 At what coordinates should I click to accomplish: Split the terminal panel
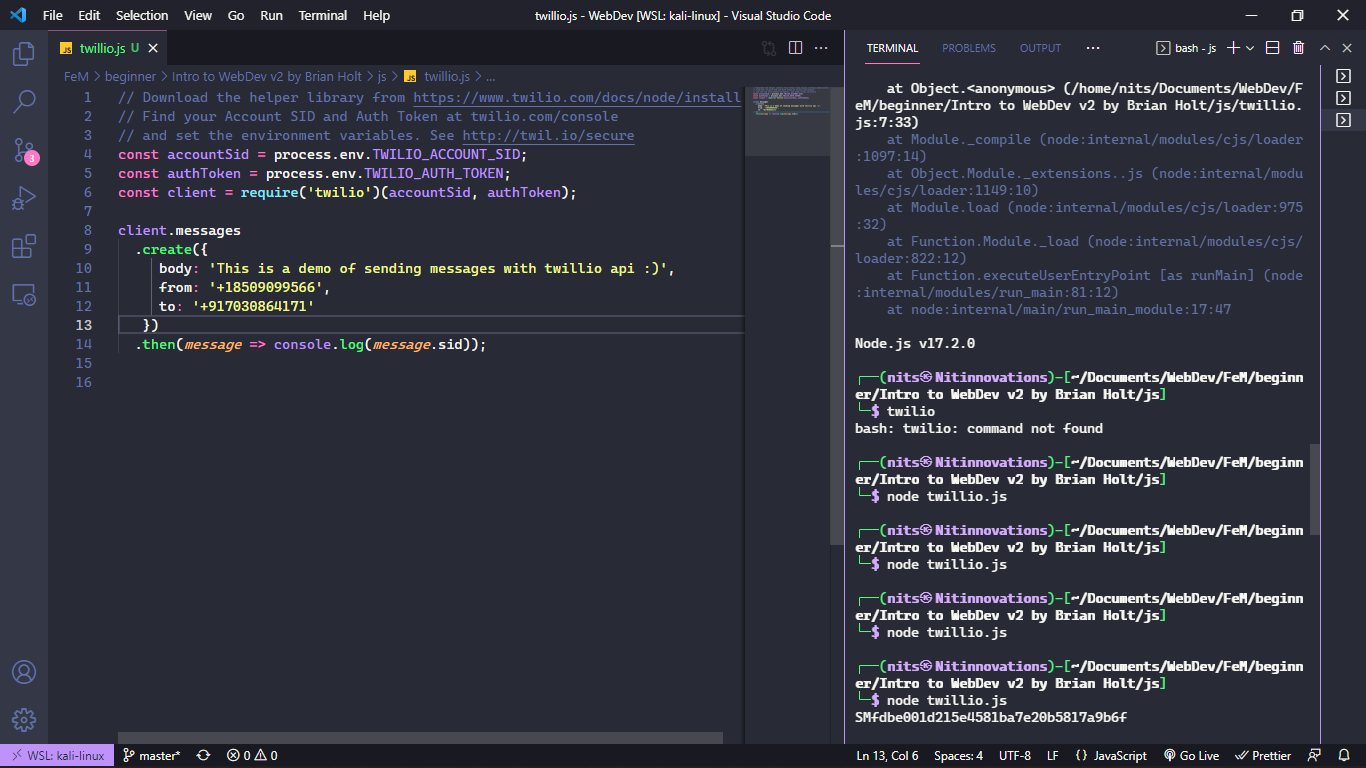[x=1272, y=48]
